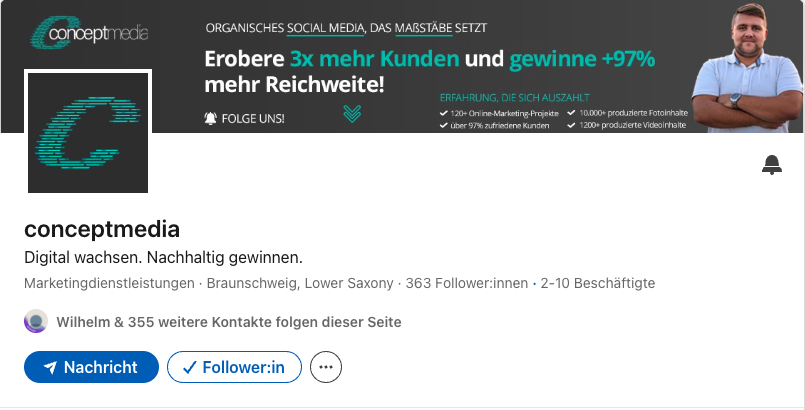Click the bell icon beside FOLGE UNS!
The width and height of the screenshot is (805, 410).
click(210, 118)
